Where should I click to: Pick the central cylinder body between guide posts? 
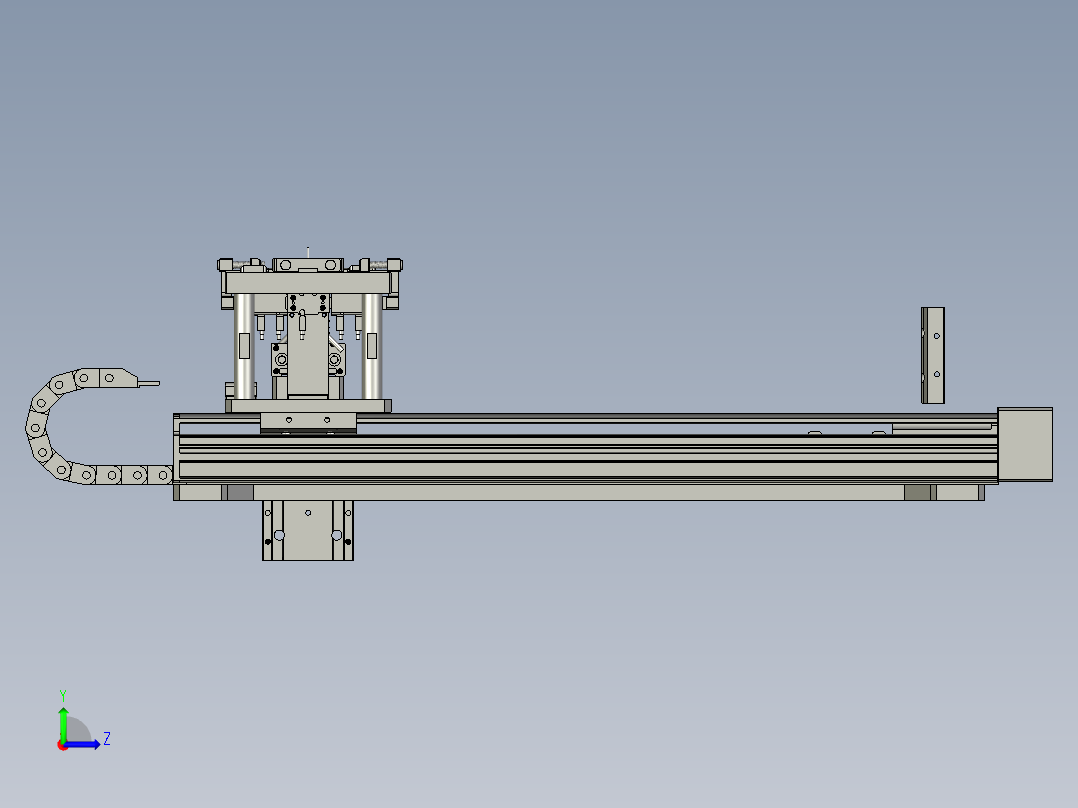tap(307, 355)
